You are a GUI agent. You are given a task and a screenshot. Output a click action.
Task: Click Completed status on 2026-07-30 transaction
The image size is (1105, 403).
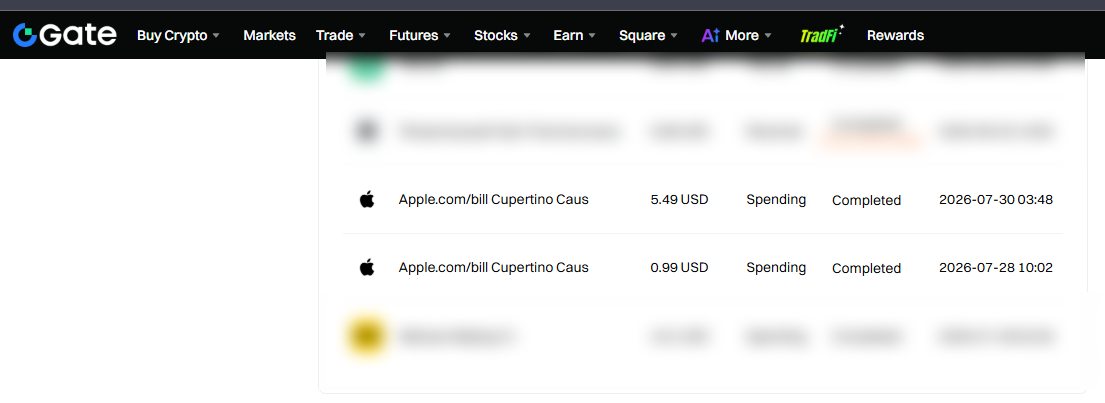coord(866,200)
